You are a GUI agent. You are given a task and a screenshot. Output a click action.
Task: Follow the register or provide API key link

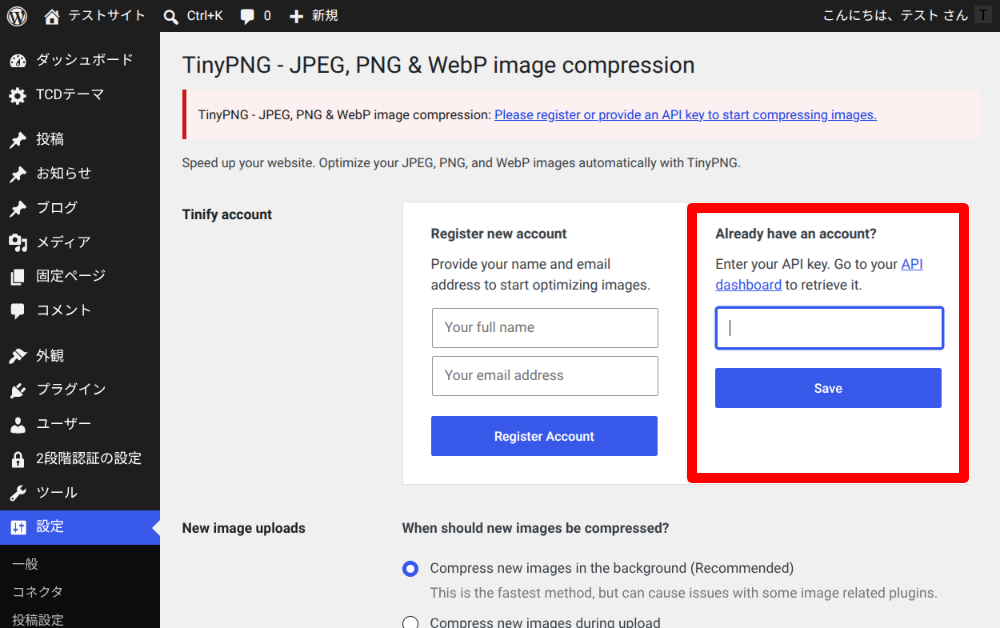click(x=685, y=115)
